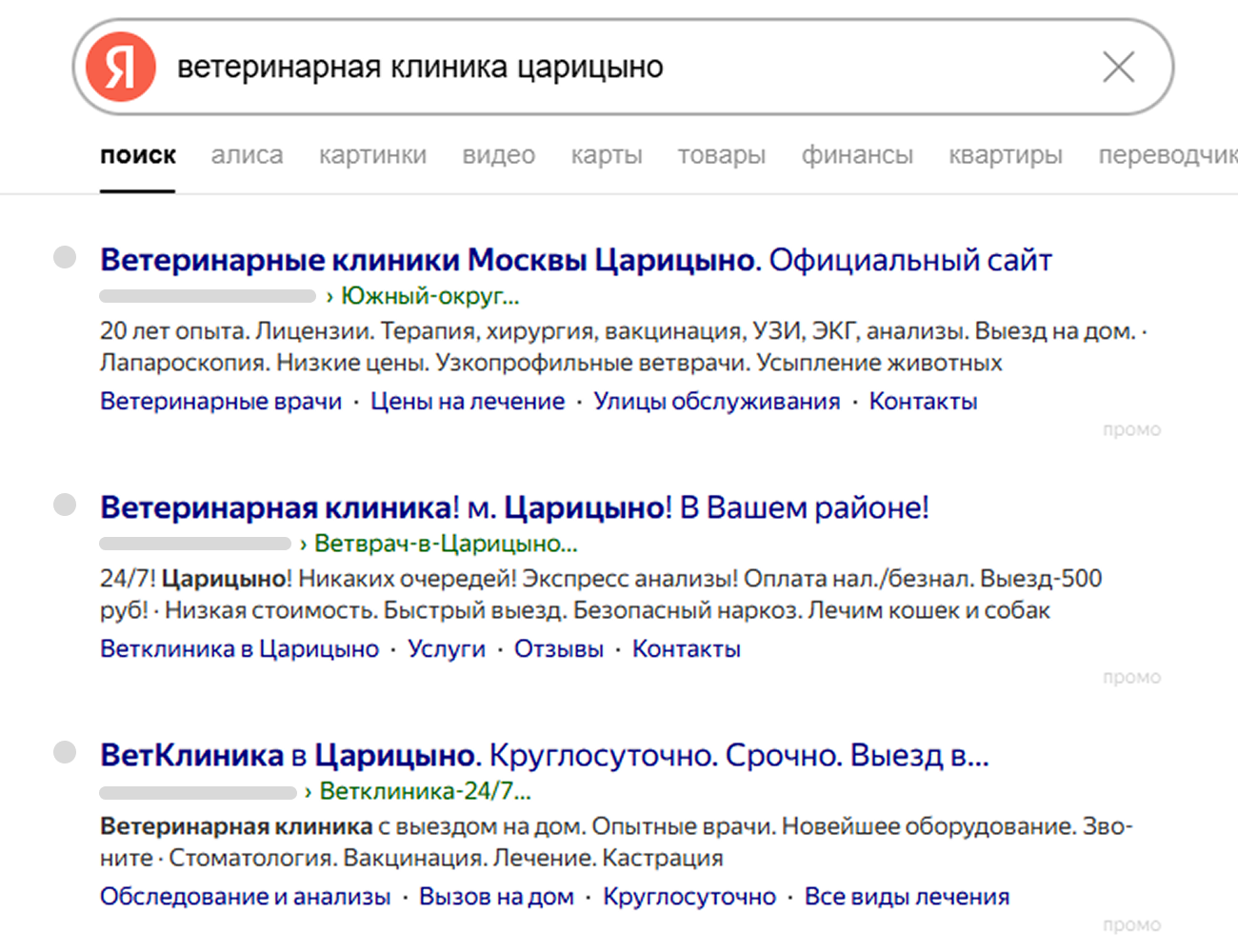
Task: Open the 'финансы' tab
Action: [x=857, y=155]
